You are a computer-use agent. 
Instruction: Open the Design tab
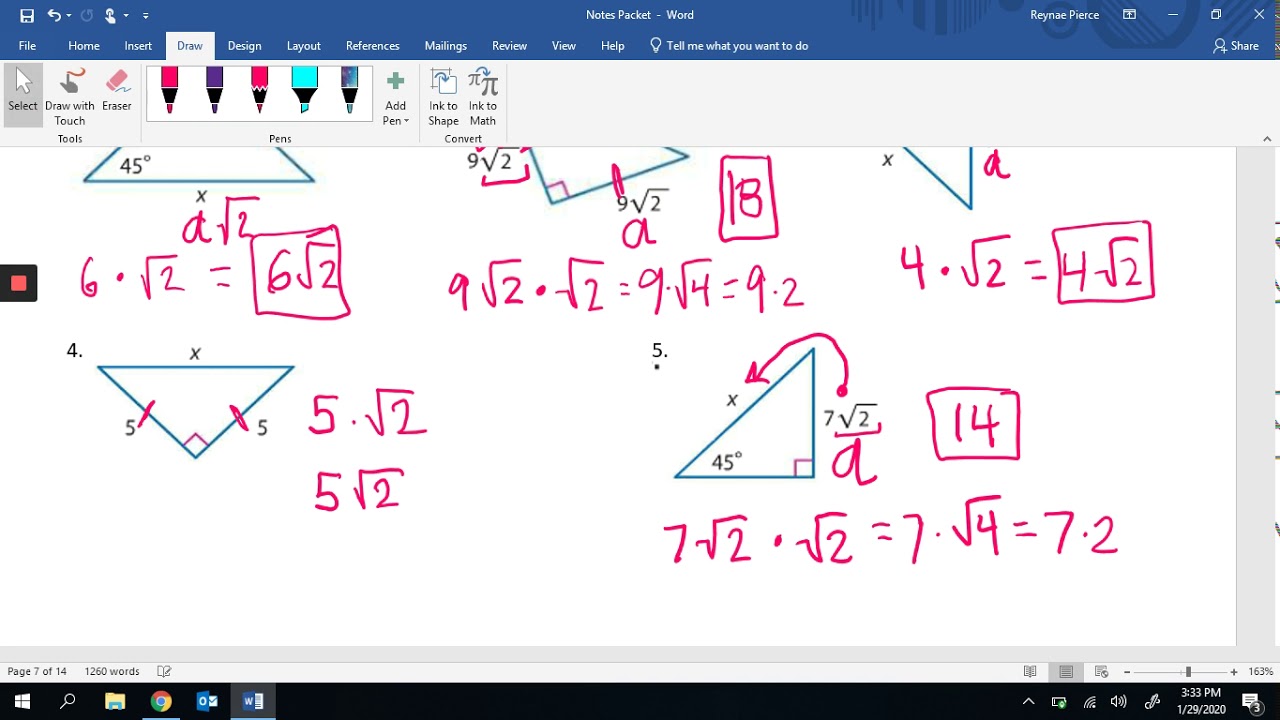point(244,46)
